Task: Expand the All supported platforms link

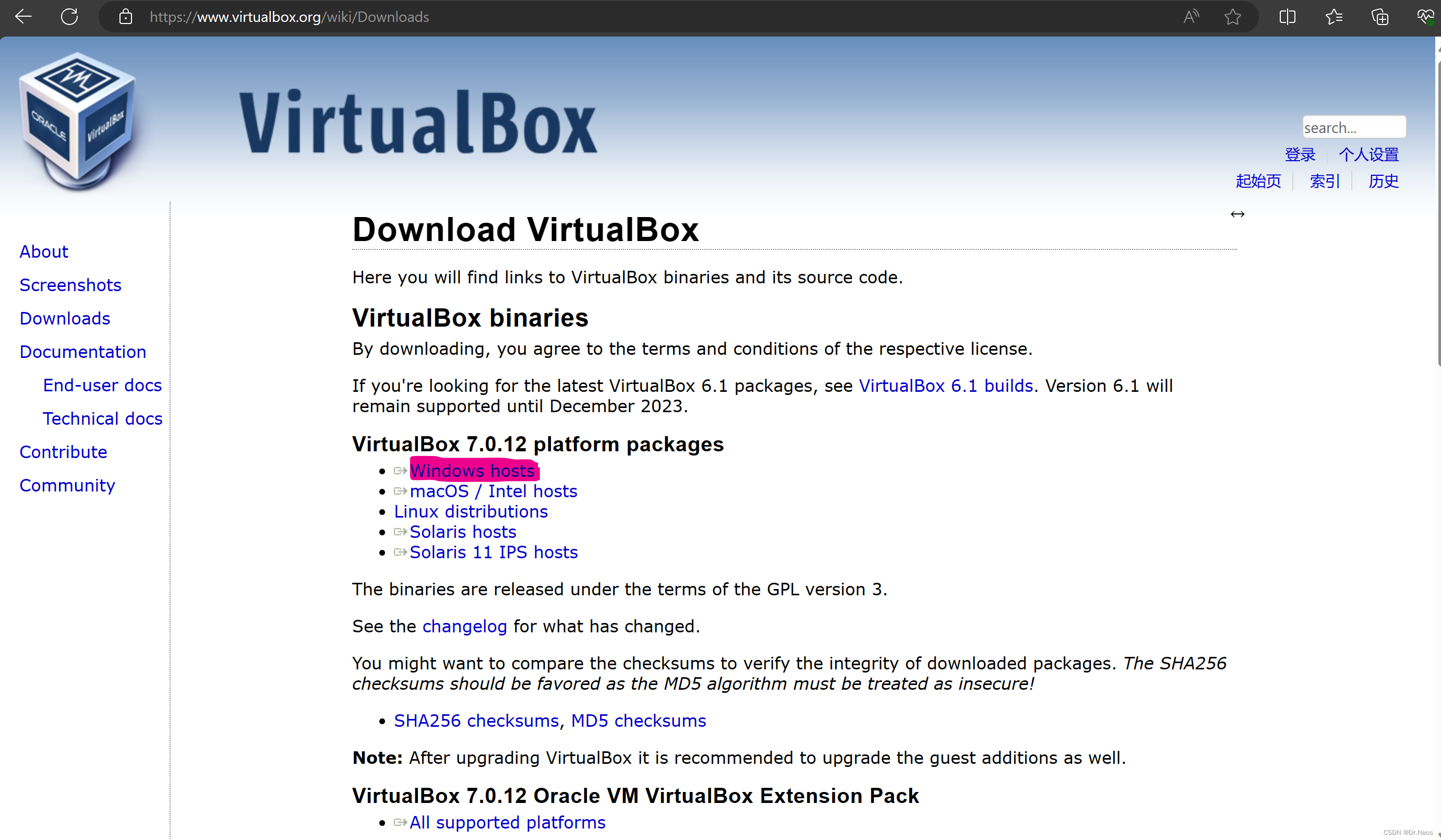Action: pos(508,822)
